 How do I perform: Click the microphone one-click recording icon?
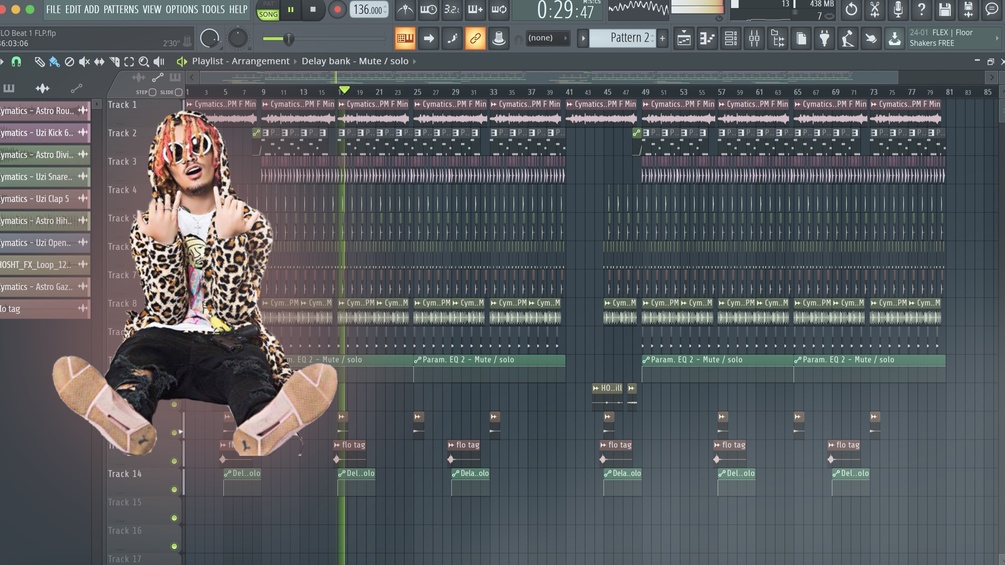(898, 10)
